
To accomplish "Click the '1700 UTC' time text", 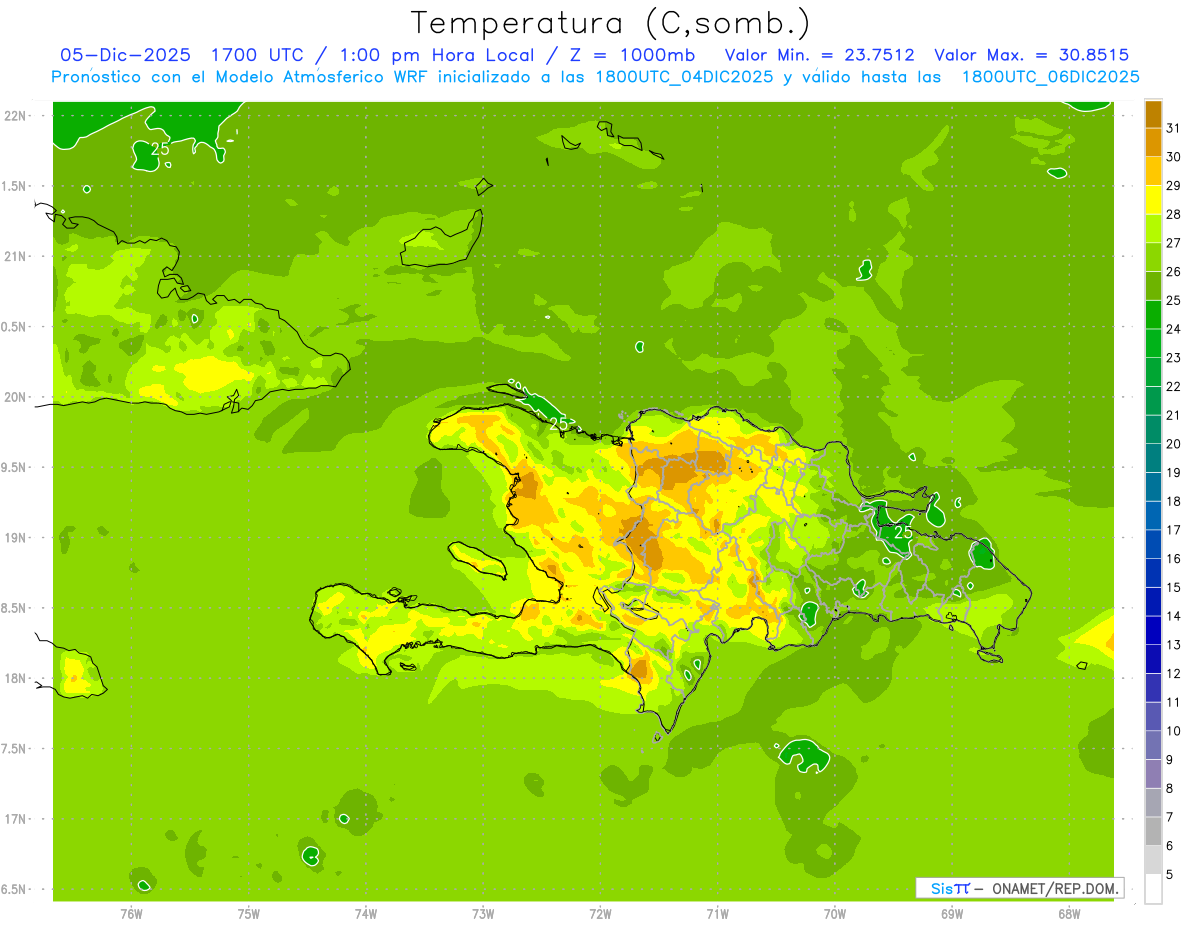I will pos(258,55).
